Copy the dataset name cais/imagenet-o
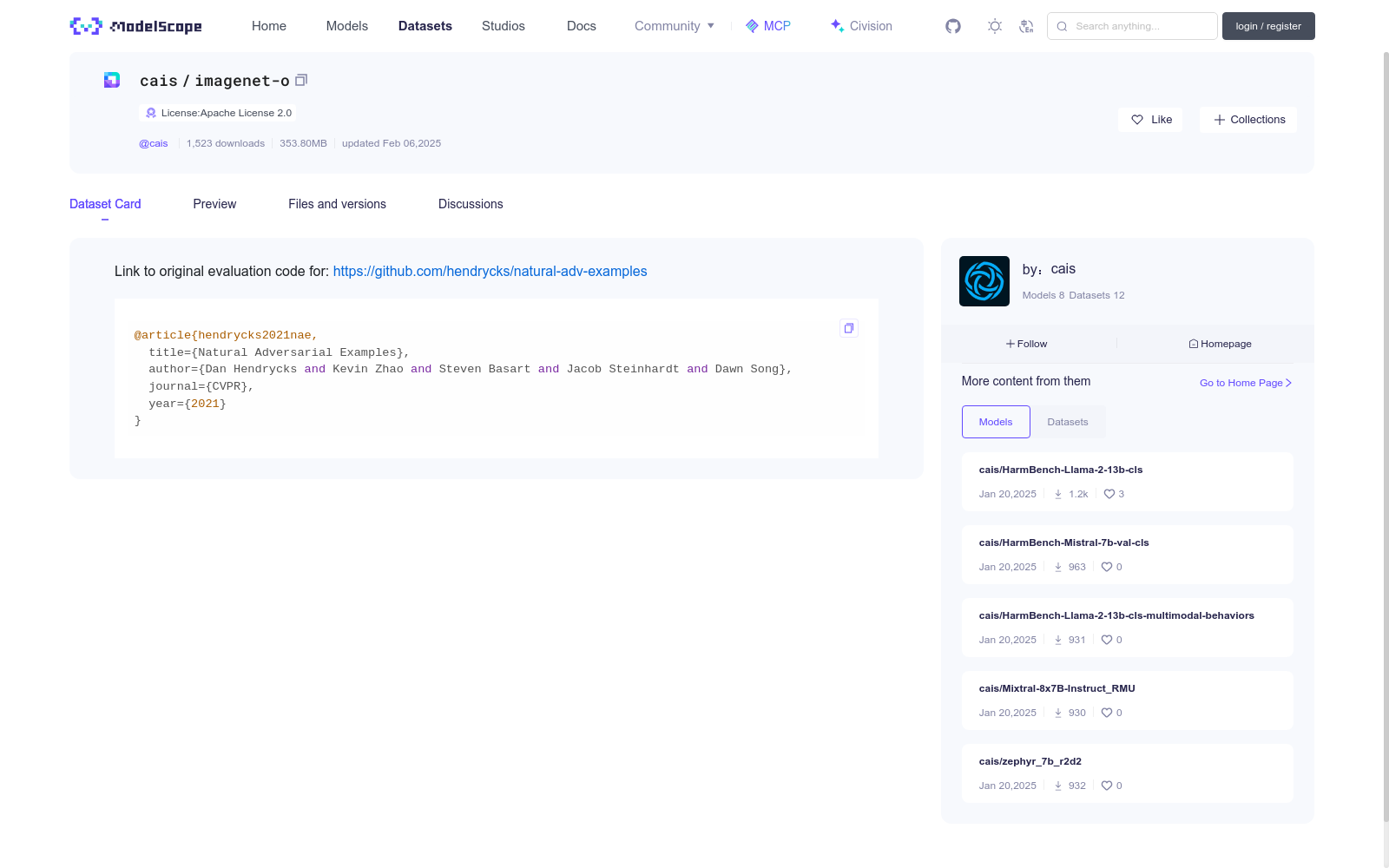Image resolution: width=1389 pixels, height=868 pixels. click(x=301, y=80)
